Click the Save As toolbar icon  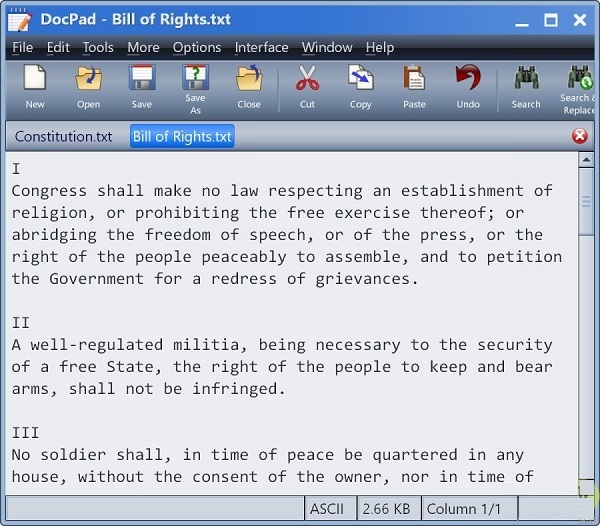195,84
